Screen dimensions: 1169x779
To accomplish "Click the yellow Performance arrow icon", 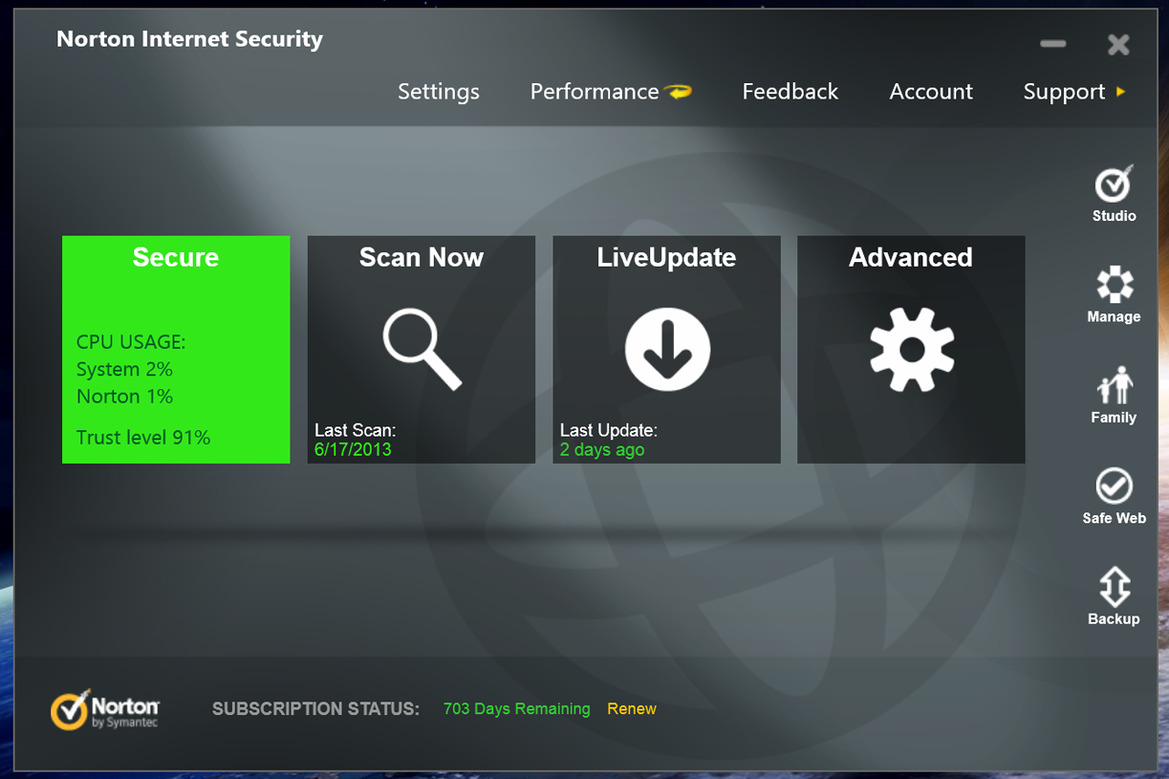I will pos(678,92).
